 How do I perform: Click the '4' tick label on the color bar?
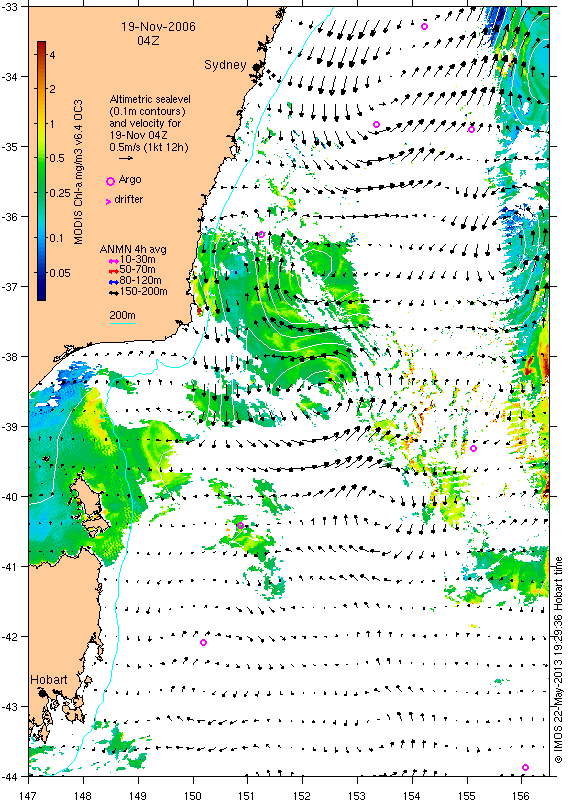point(53,54)
